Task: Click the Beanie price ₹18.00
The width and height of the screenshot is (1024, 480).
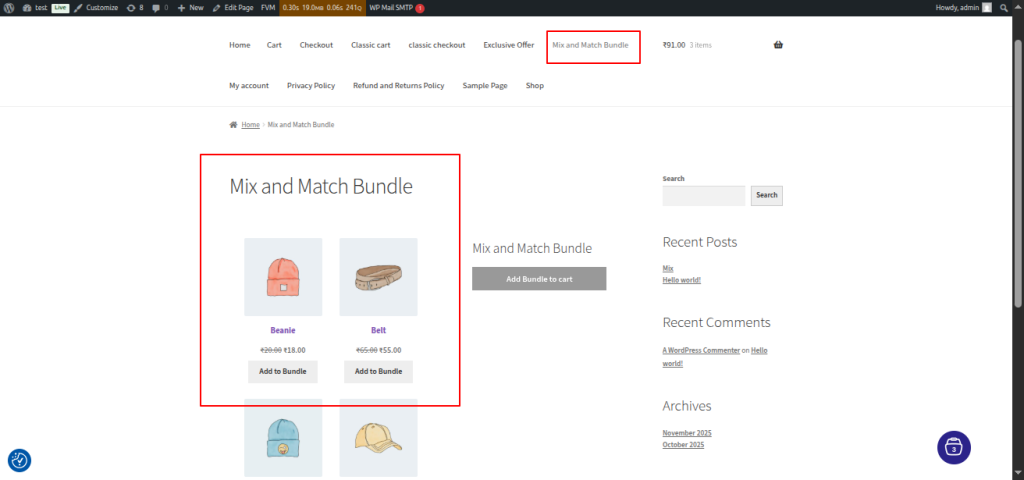Action: point(295,350)
